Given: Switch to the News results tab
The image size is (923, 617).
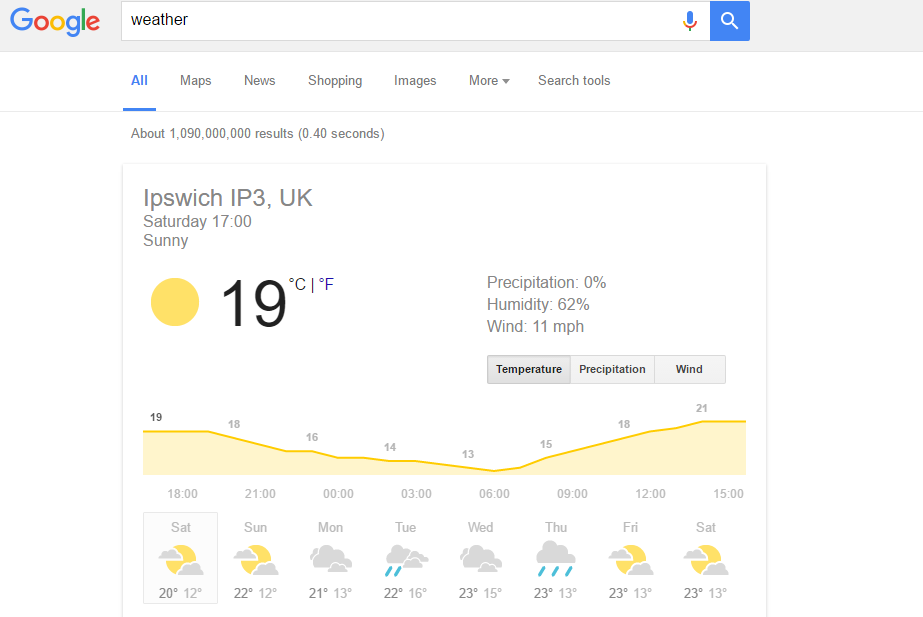Looking at the screenshot, I should [260, 81].
